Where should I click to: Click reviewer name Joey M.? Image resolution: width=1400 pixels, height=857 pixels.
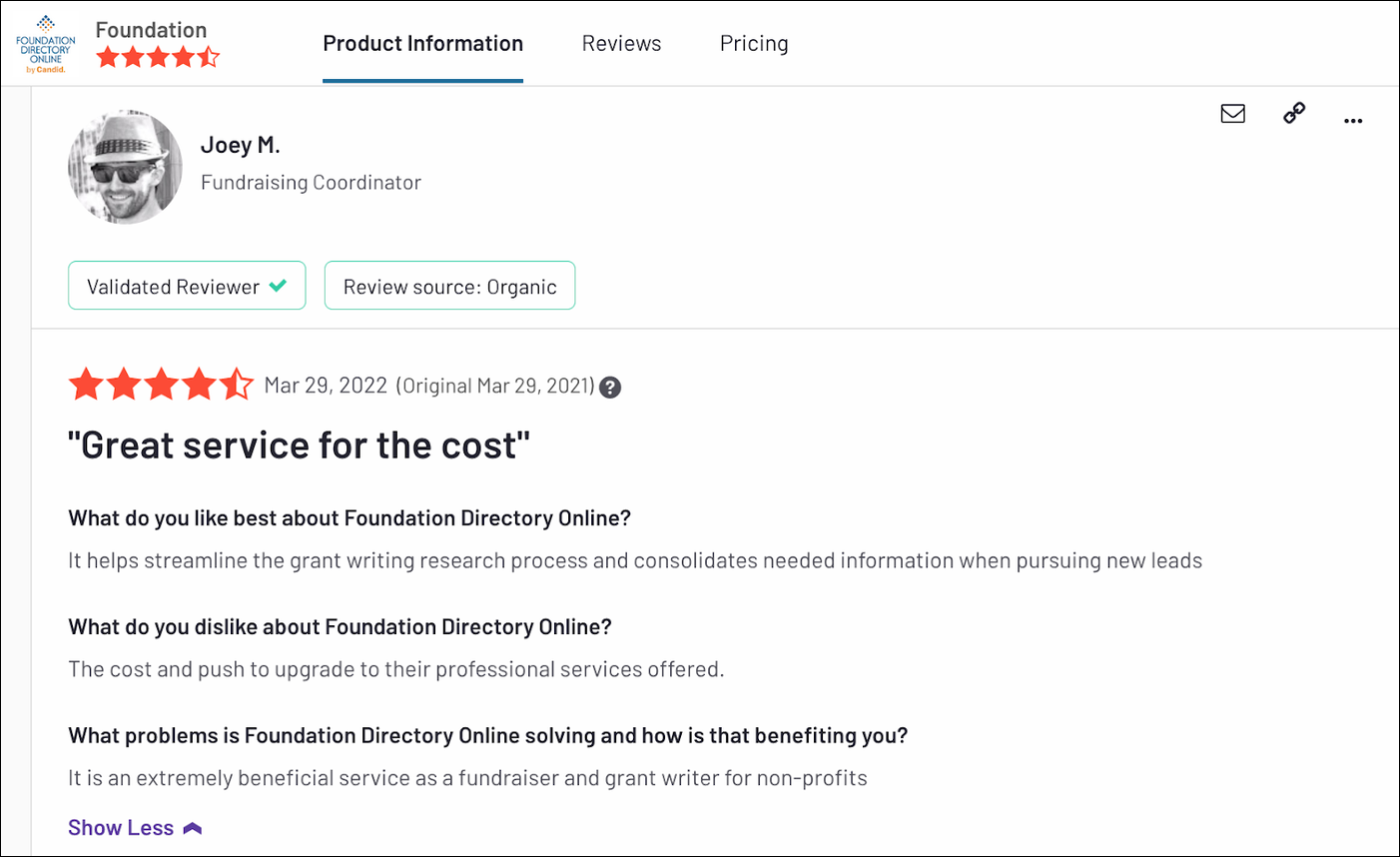coord(240,144)
